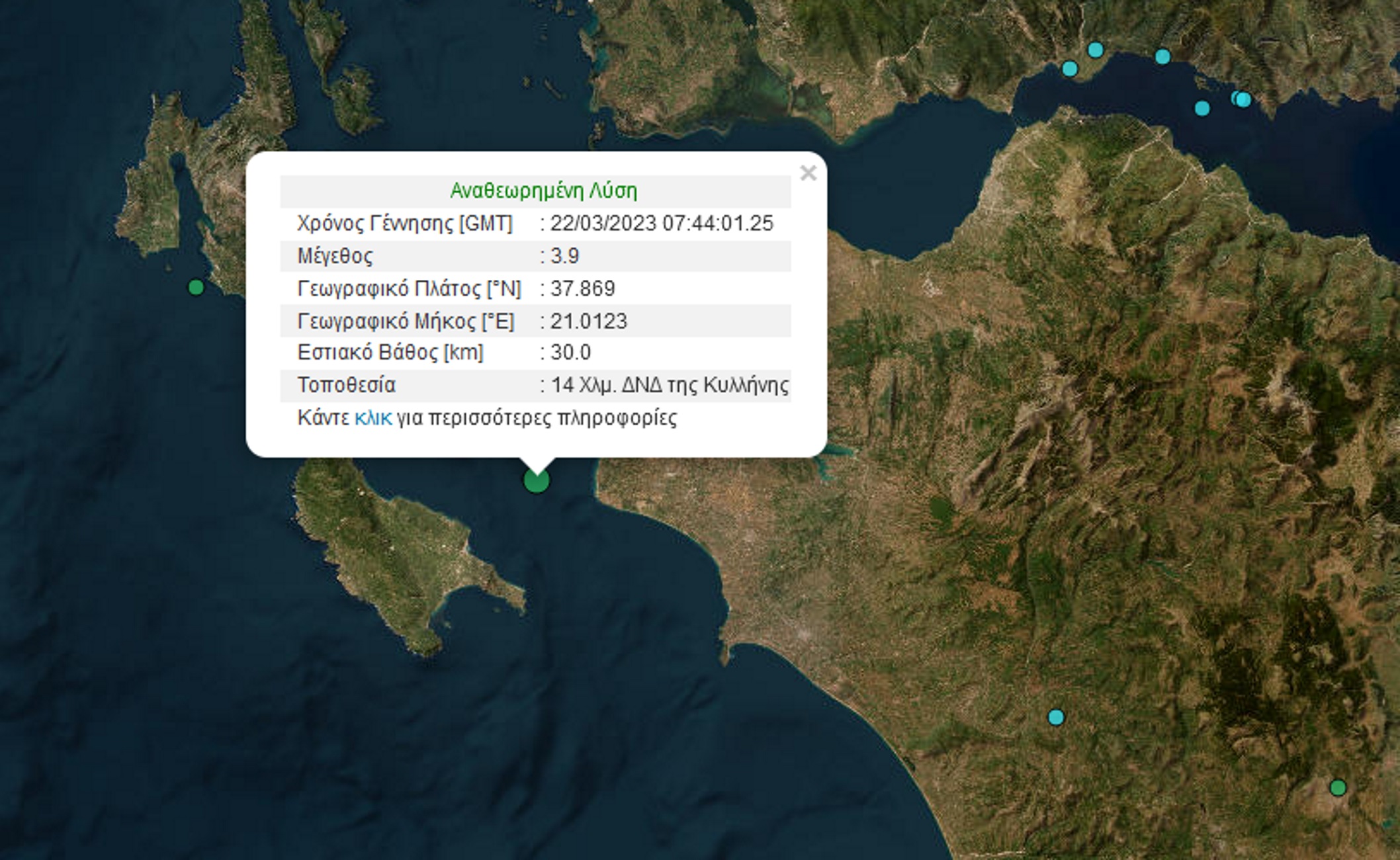Click the lone cyan marker on Peloponnese land
The width and height of the screenshot is (1400, 860).
click(1056, 717)
